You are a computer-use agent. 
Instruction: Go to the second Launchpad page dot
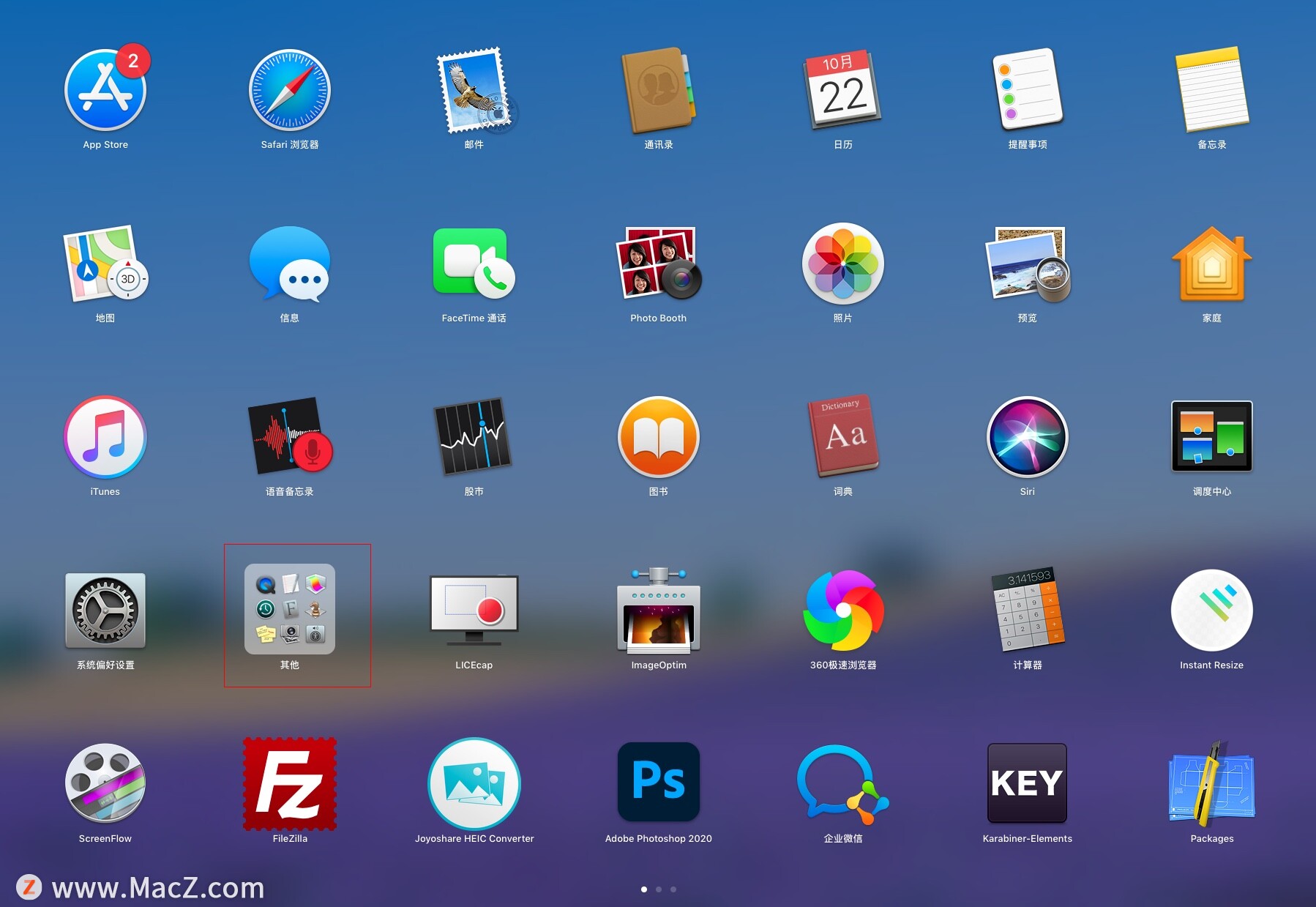(659, 889)
